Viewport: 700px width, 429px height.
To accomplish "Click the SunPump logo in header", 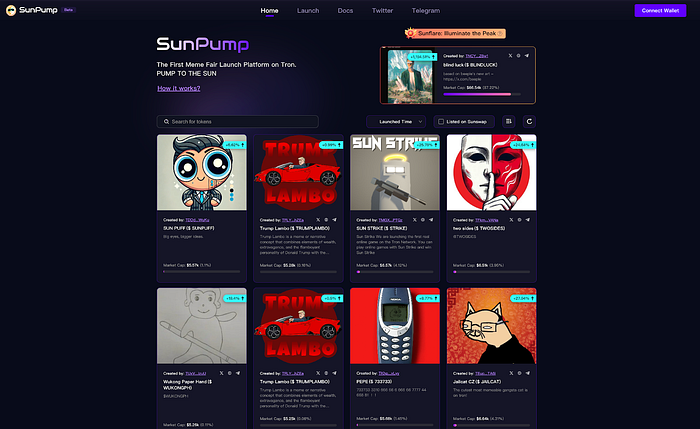I will coord(32,10).
